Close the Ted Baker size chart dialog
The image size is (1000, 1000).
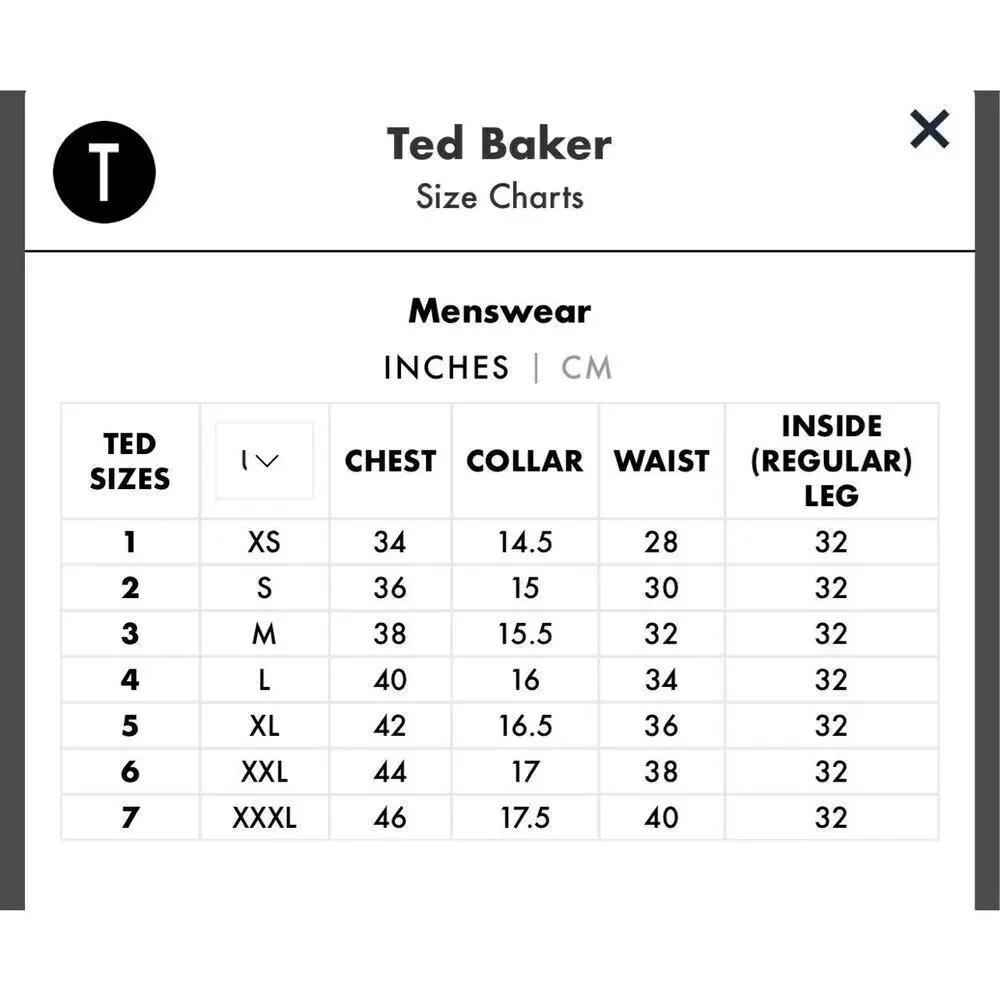pyautogui.click(x=929, y=129)
